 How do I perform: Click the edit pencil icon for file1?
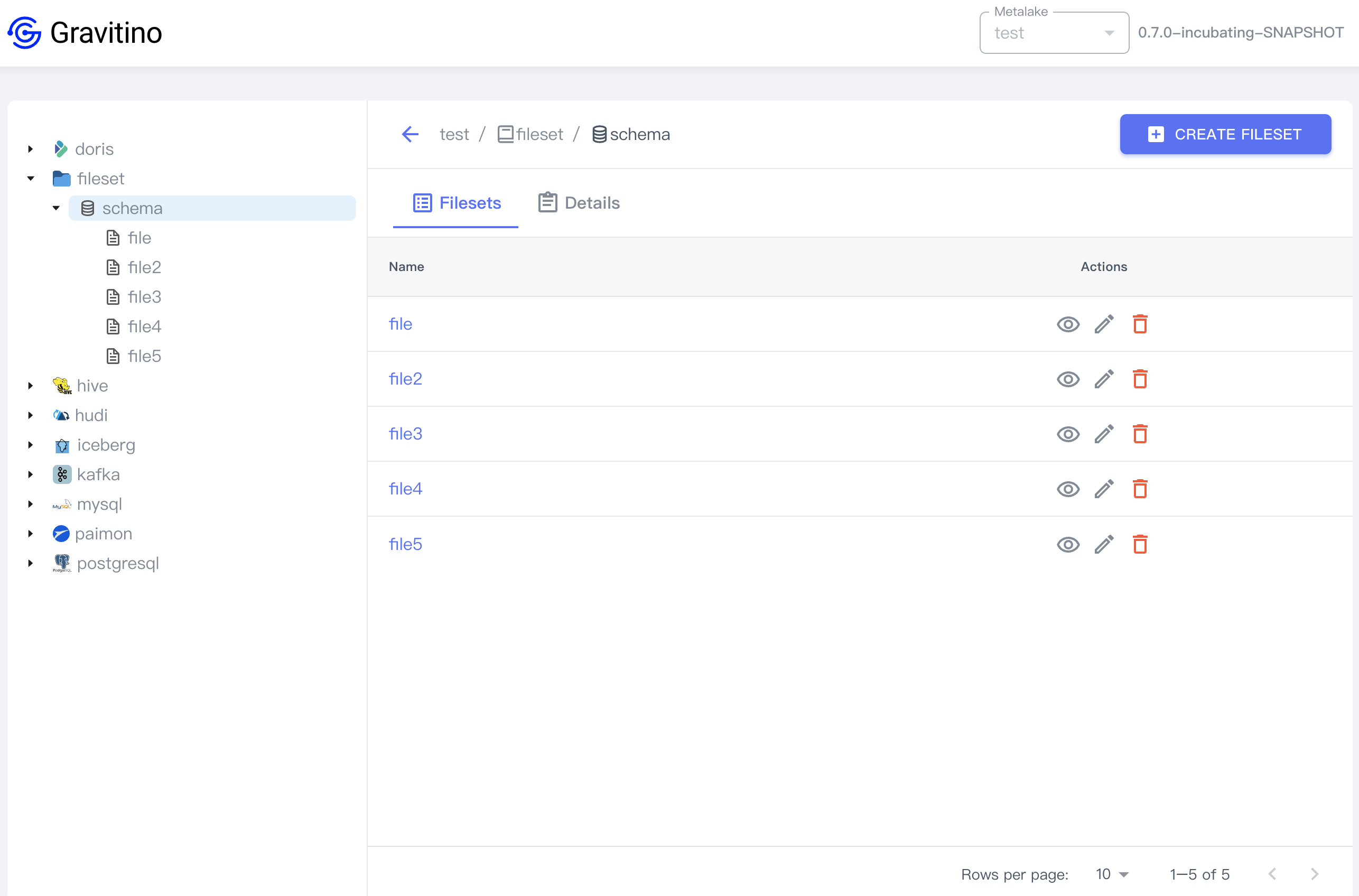coord(1104,324)
